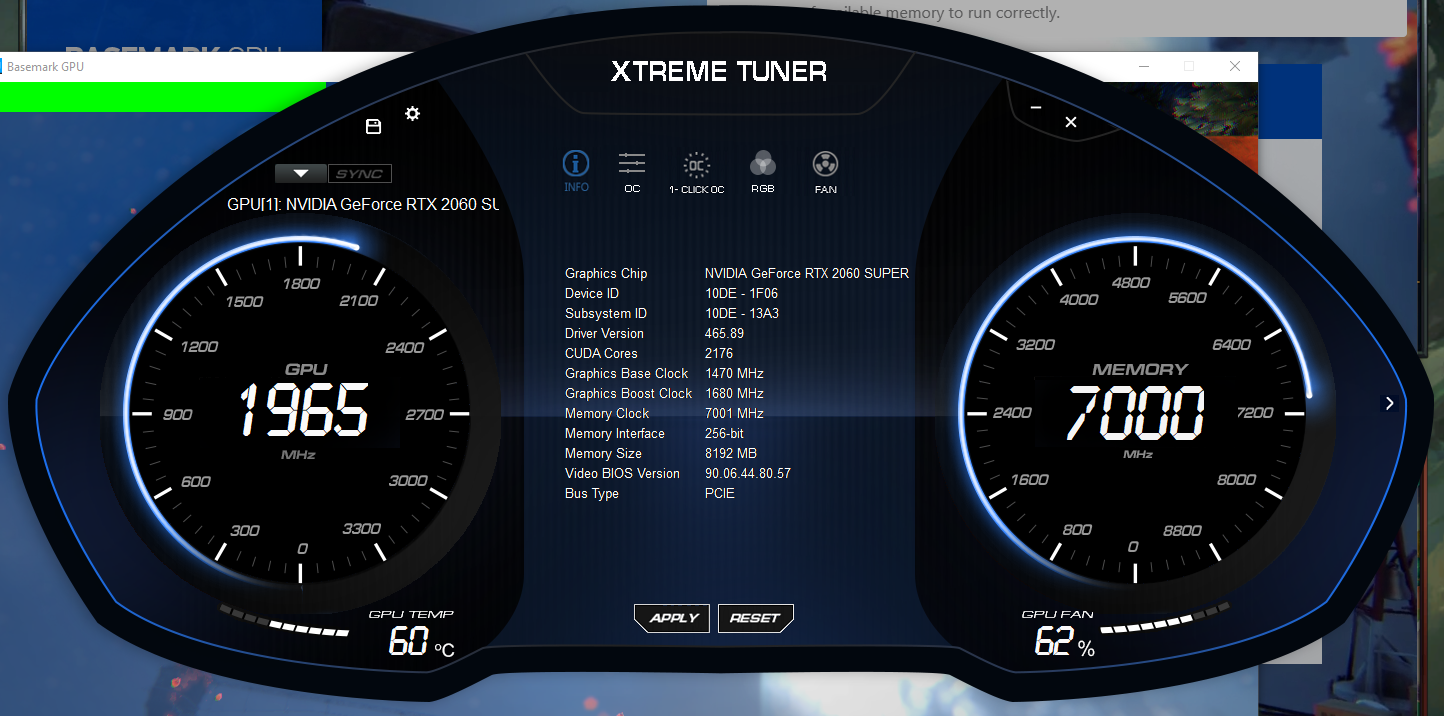Click Bus Type PCIE value

pyautogui.click(x=720, y=493)
